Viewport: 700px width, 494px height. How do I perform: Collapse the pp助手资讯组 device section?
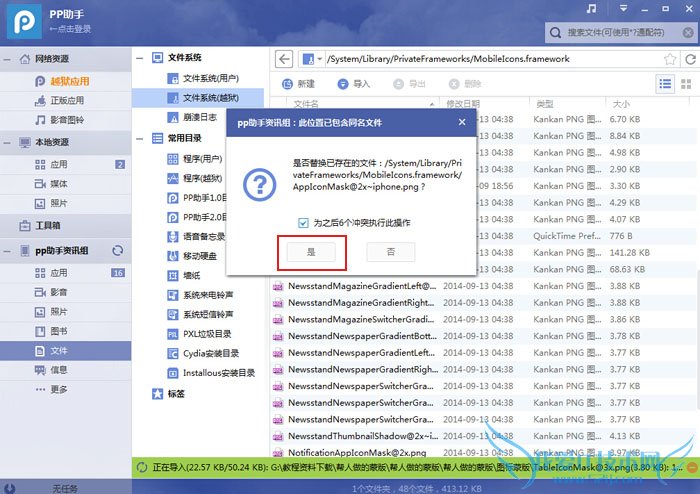(x=7, y=251)
